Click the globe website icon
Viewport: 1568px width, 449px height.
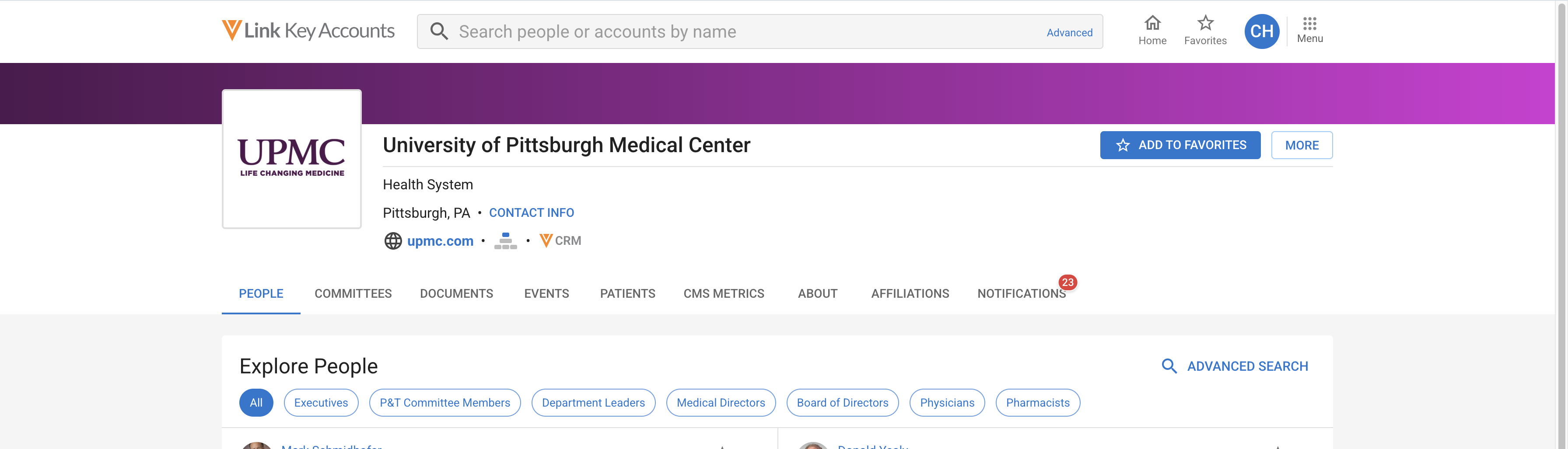pyautogui.click(x=393, y=241)
